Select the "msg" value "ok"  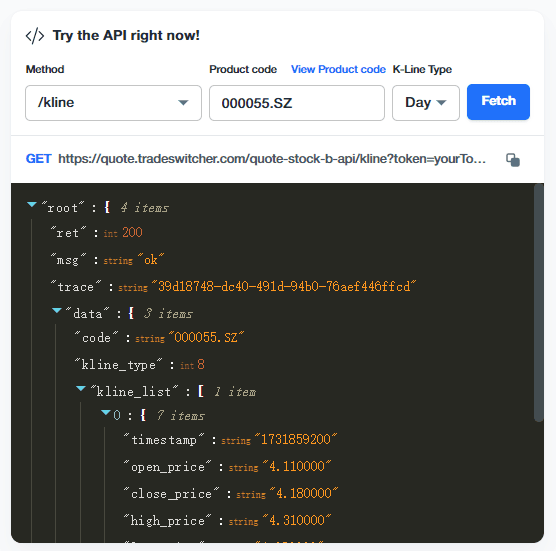tap(151, 260)
